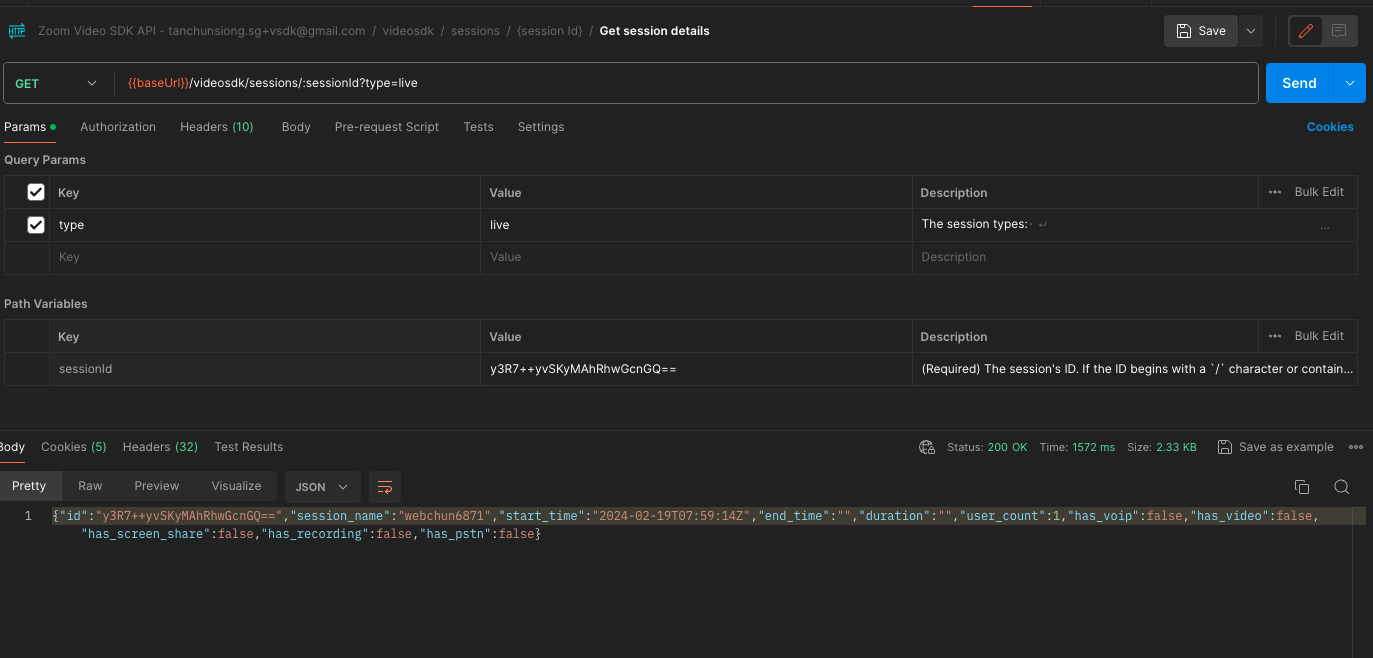Click Bulk Edit for Path Variables
The image size is (1373, 658).
pos(1319,336)
